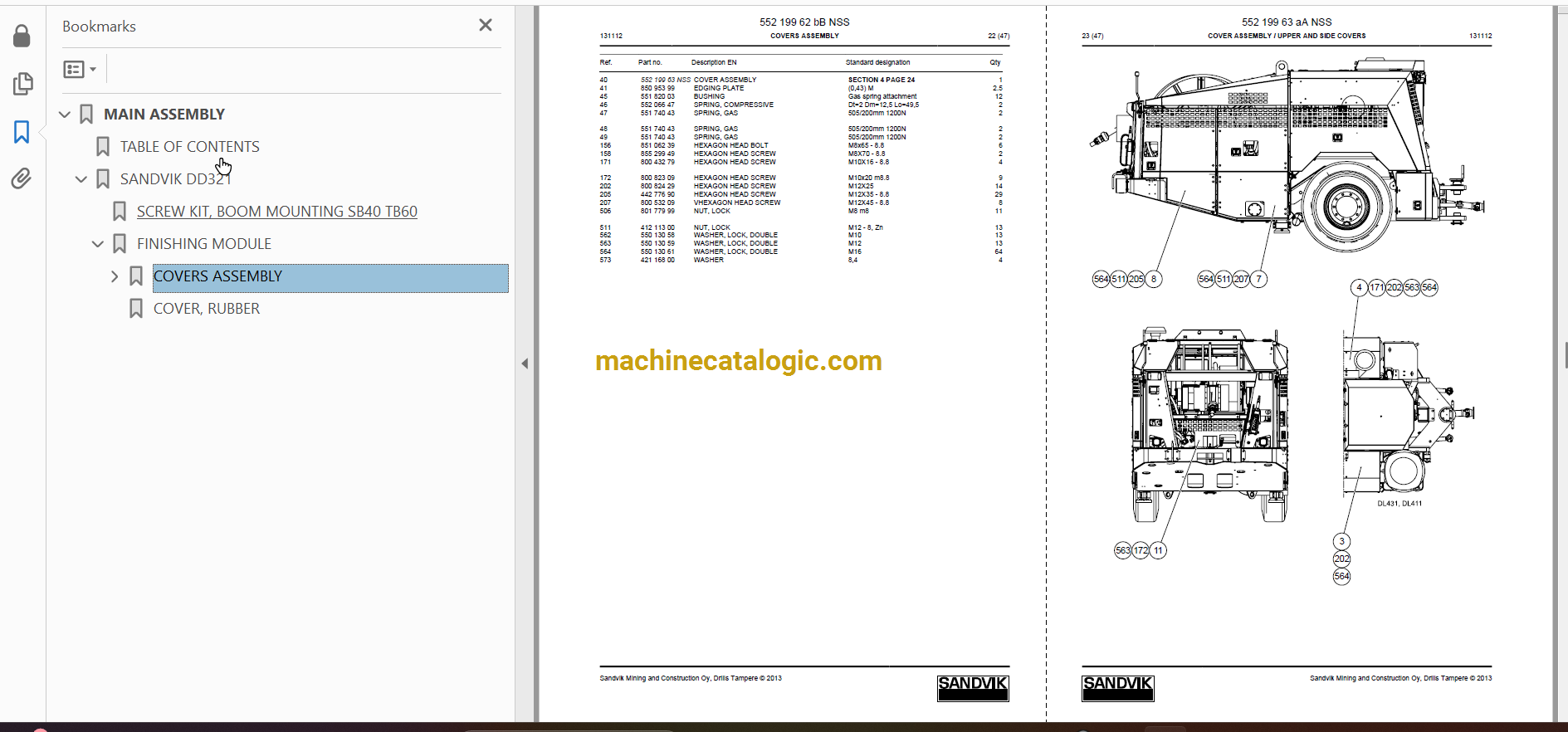Image resolution: width=1568 pixels, height=732 pixels.
Task: Select FINISHING MODULE bookmark
Action: pos(204,244)
